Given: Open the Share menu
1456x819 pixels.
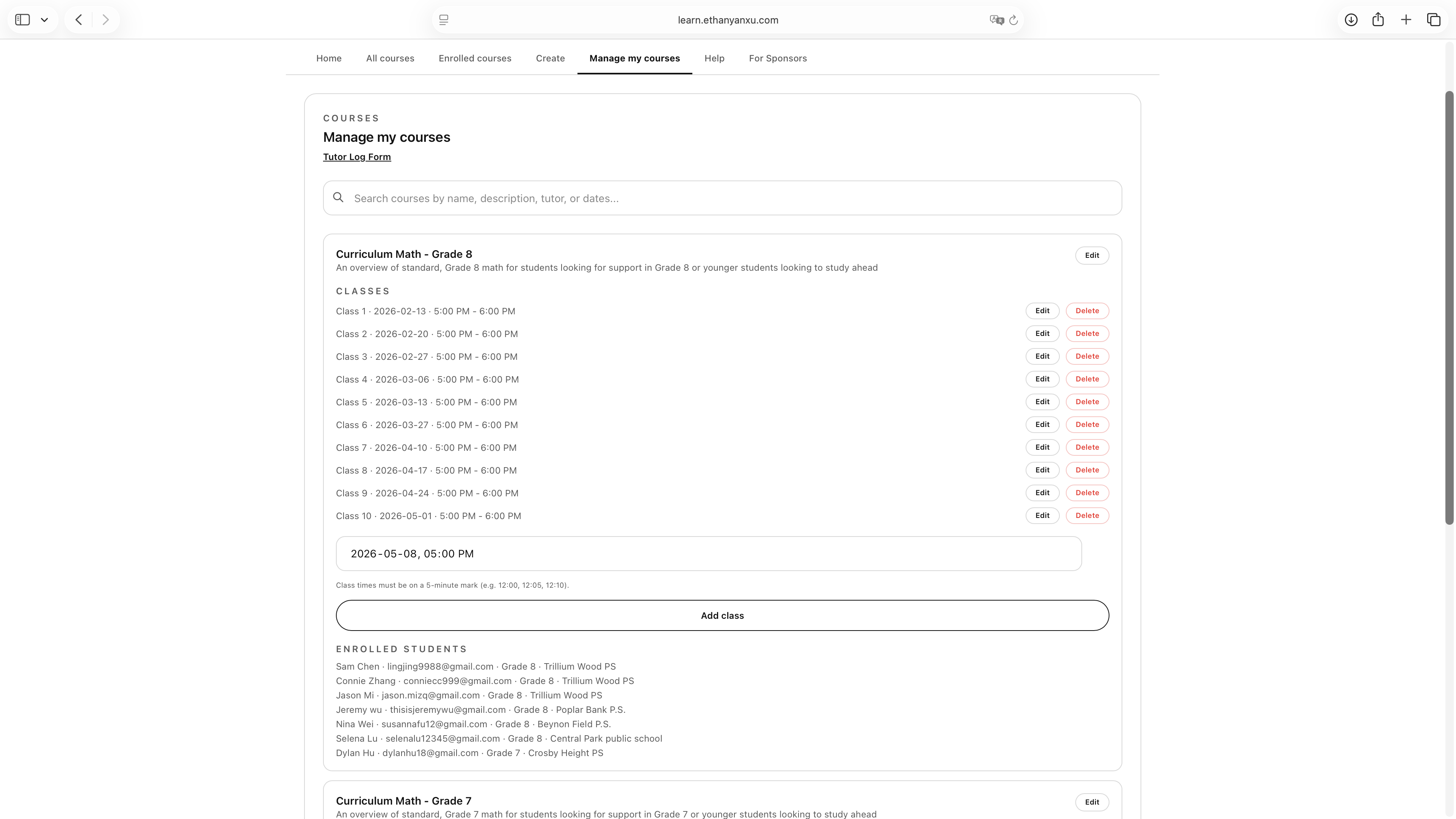Looking at the screenshot, I should click(x=1378, y=19).
